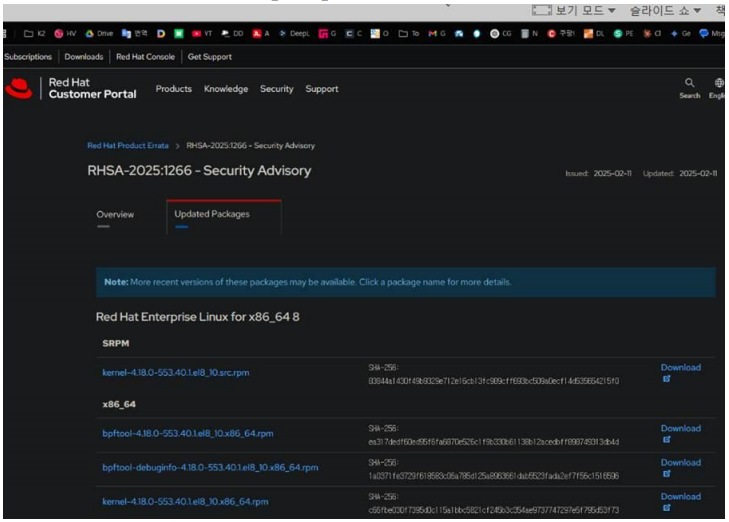This screenshot has width=729, height=522.
Task: Open the To bookmark folder
Action: [x=409, y=33]
